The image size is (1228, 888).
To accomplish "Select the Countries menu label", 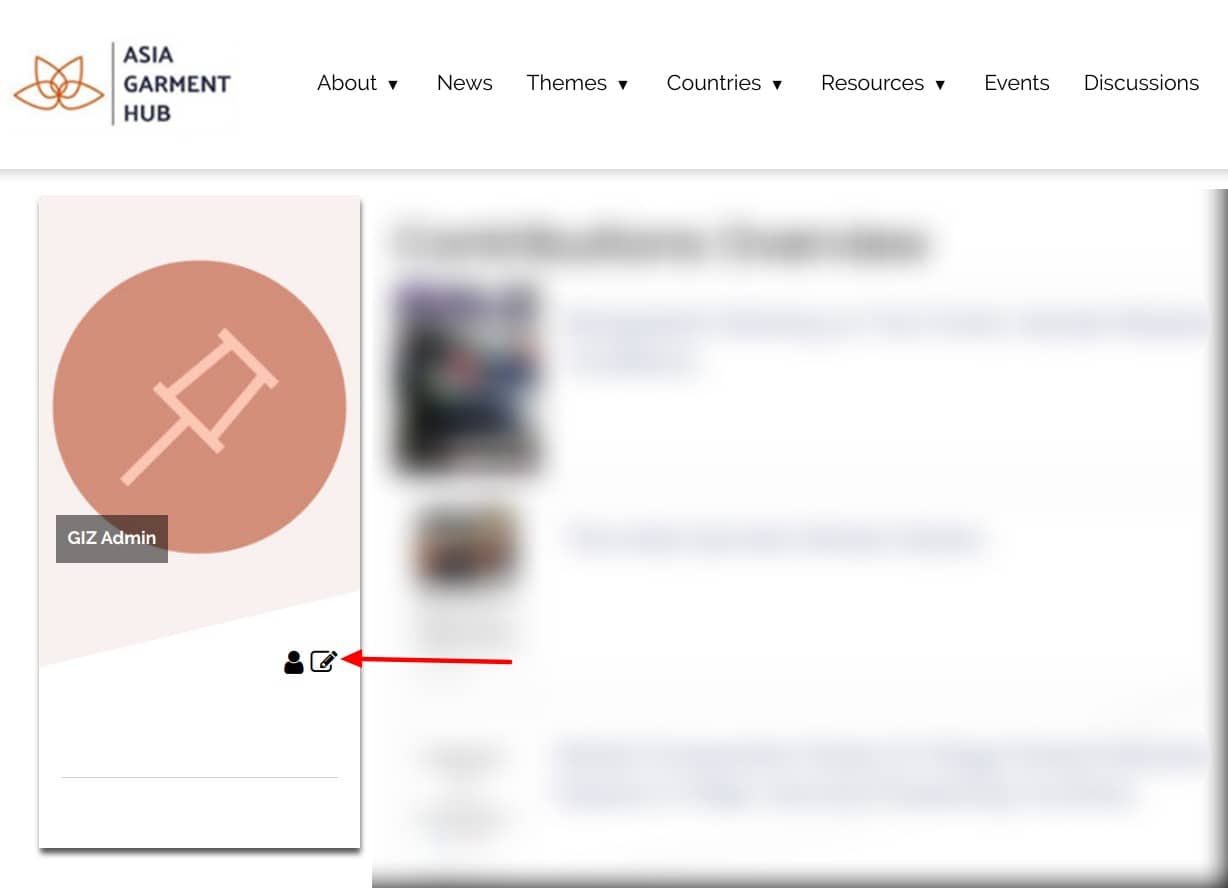I will click(x=713, y=83).
